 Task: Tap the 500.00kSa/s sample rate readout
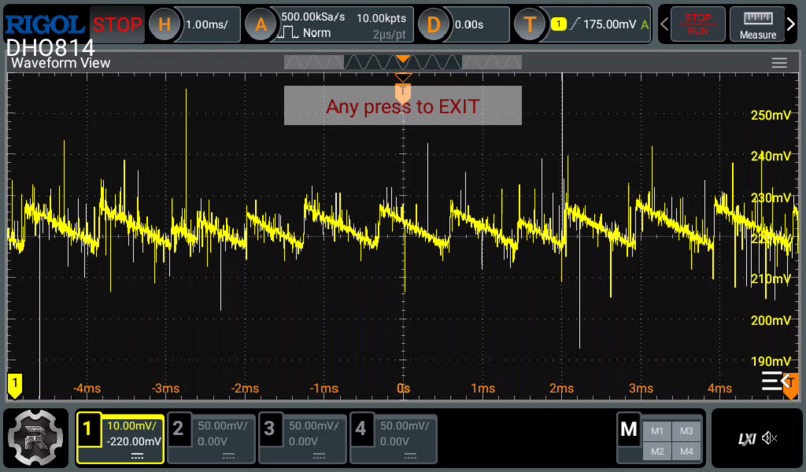(313, 17)
